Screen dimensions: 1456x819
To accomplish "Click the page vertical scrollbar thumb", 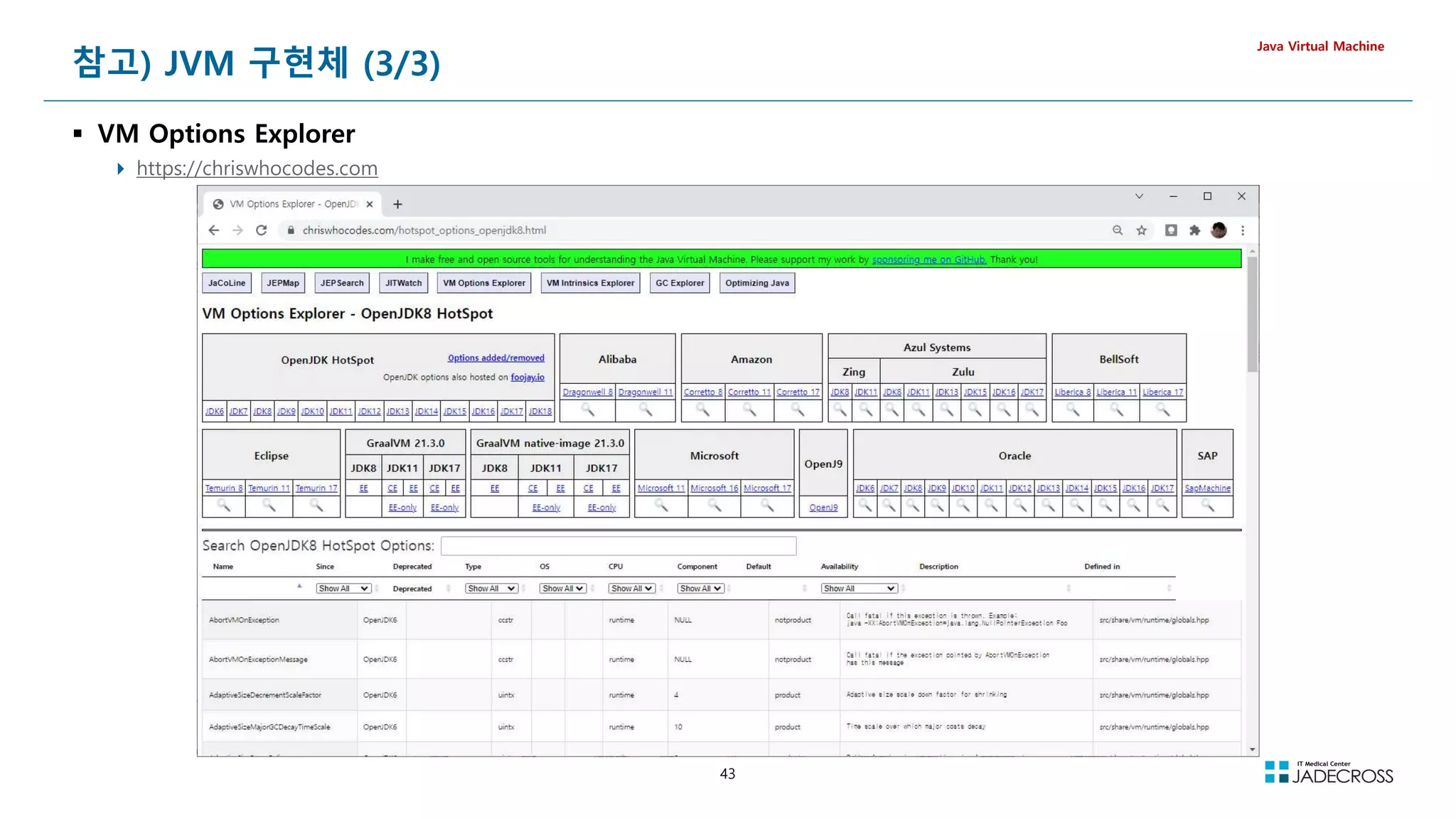I will coord(1252,314).
